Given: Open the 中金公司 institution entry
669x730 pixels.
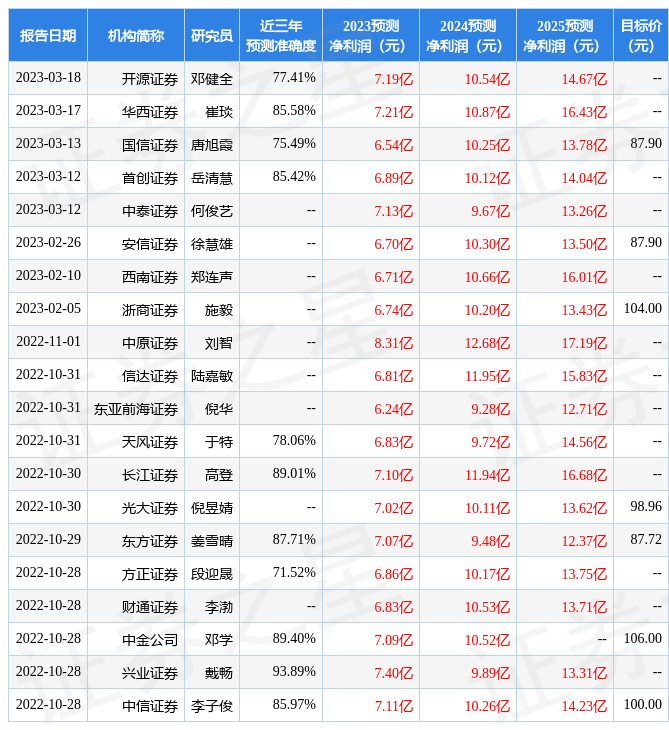Looking at the screenshot, I should click(150, 640).
